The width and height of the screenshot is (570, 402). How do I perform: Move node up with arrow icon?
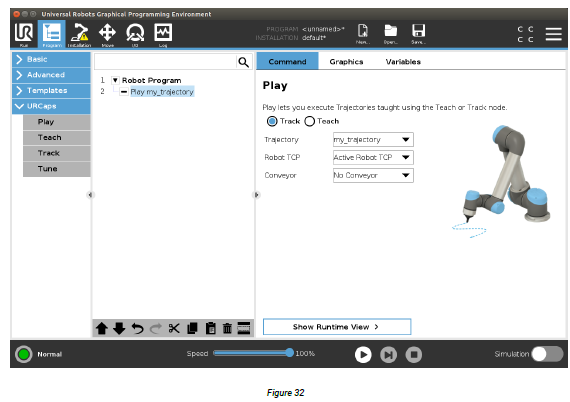pyautogui.click(x=102, y=328)
